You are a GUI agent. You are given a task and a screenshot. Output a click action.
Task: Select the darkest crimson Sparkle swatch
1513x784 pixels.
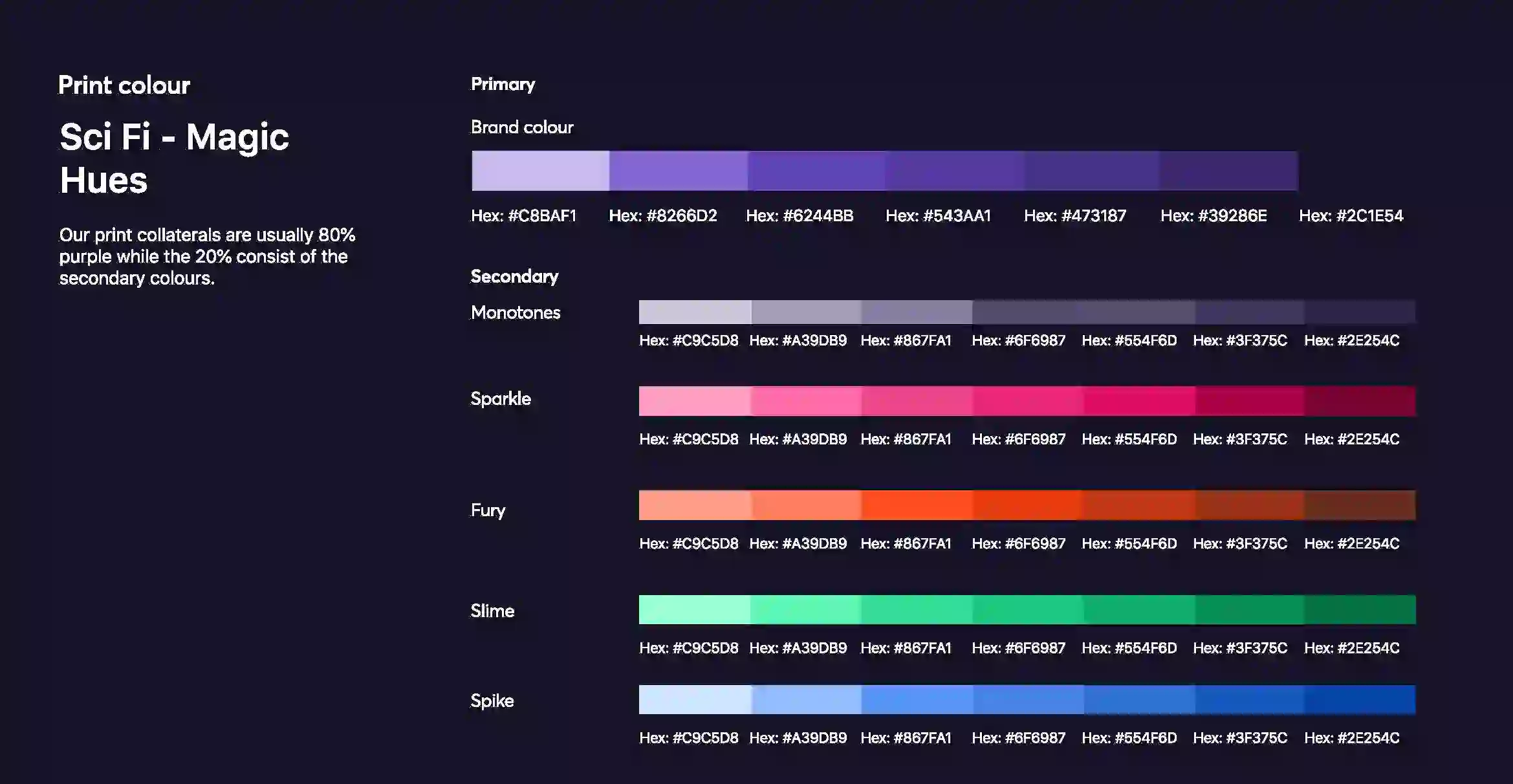click(1360, 401)
